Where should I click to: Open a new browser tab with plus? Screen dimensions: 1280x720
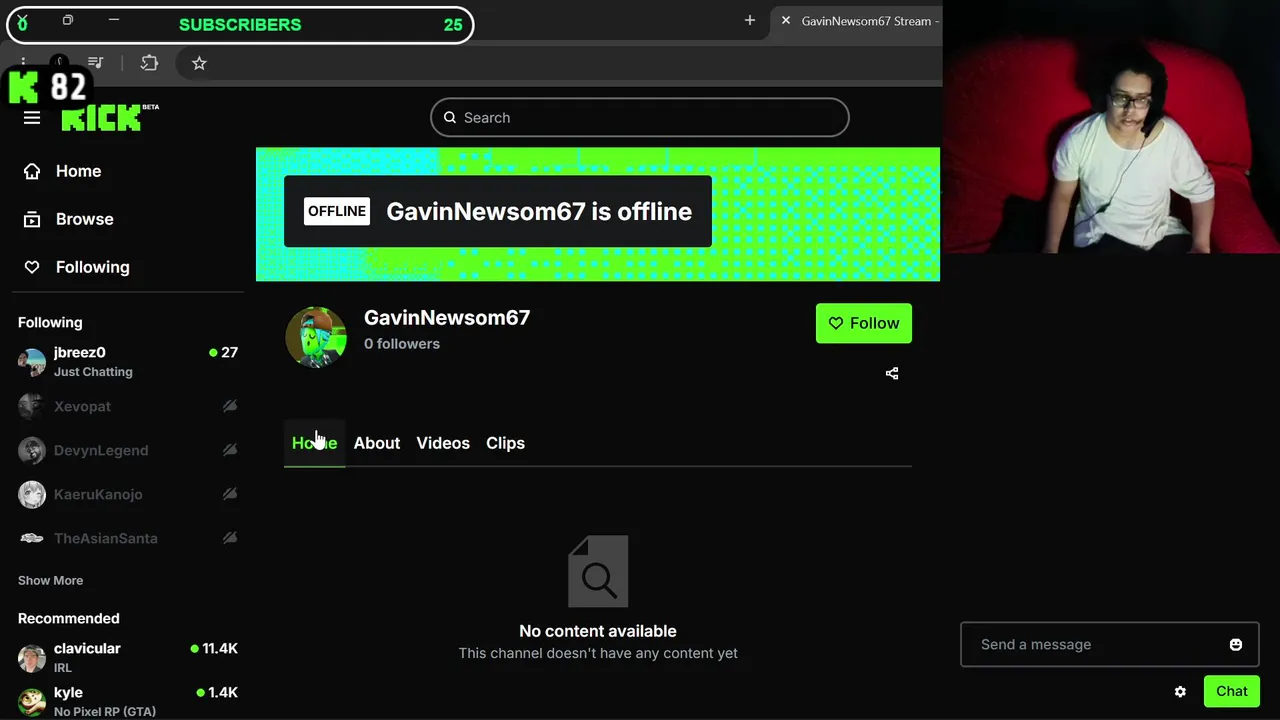click(750, 20)
